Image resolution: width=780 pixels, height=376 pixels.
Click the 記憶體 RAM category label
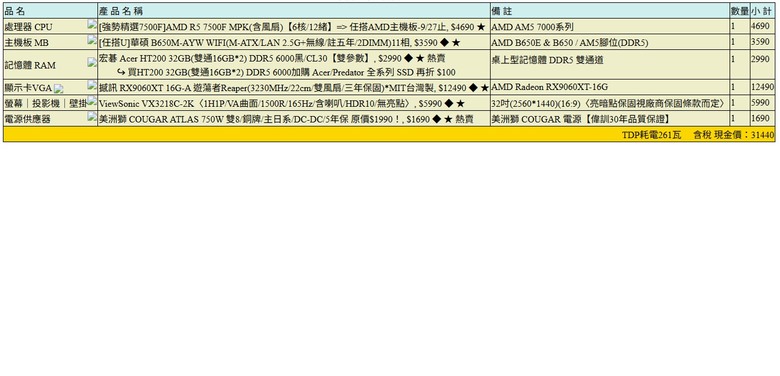tap(30, 65)
